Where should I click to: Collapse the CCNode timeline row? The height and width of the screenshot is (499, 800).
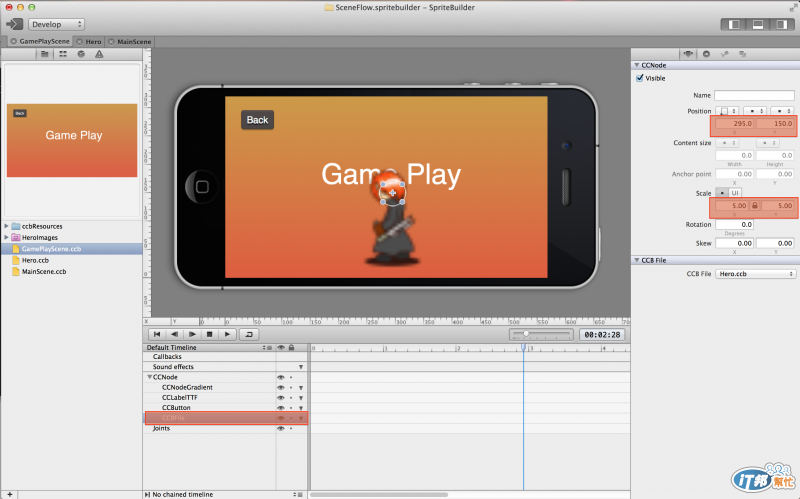pos(149,377)
